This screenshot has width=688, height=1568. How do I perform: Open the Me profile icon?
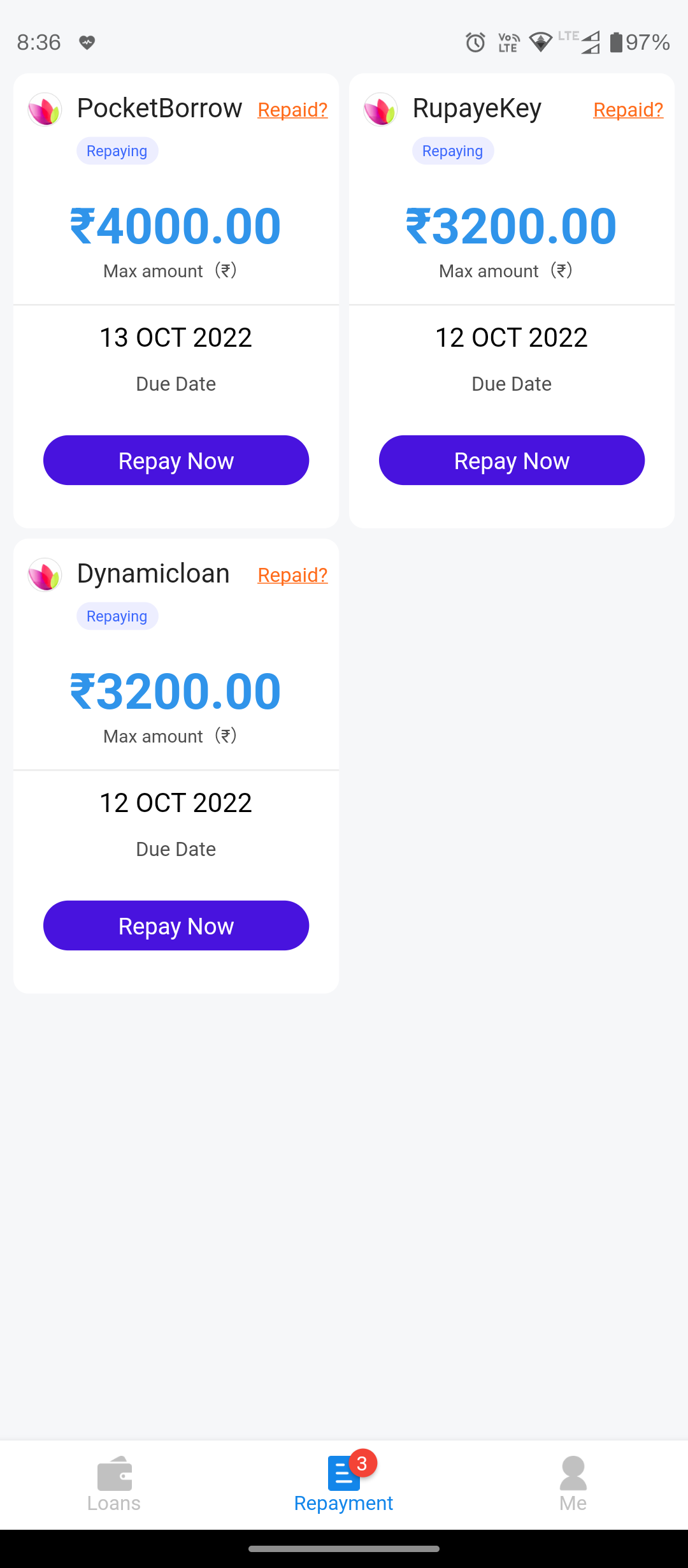(x=573, y=1473)
